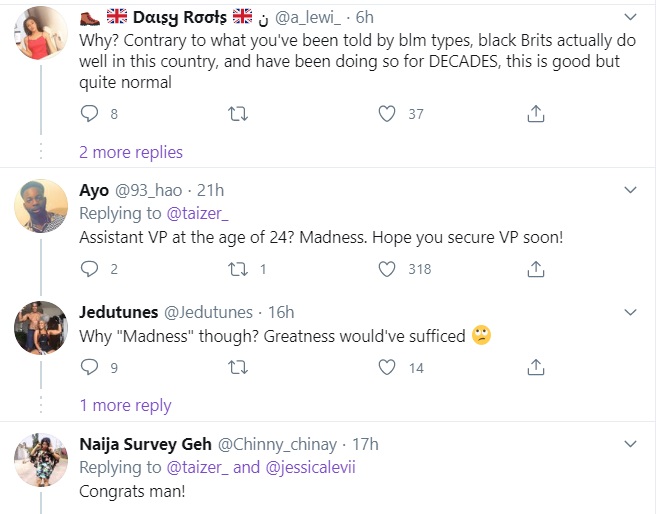
Task: Open chevron menu on Jedutunes' tweet
Action: pos(631,313)
